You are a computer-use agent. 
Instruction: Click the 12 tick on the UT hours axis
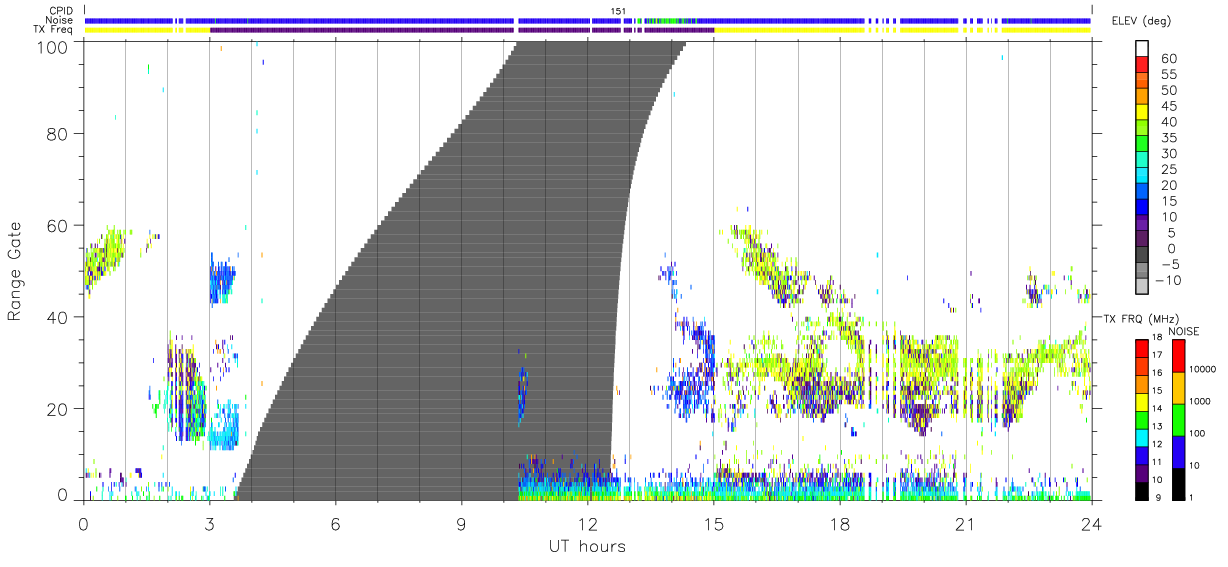point(587,524)
